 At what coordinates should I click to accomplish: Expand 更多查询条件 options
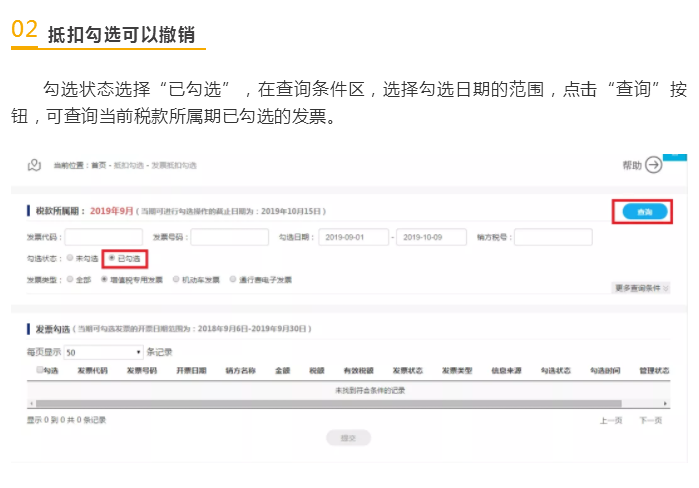640,288
